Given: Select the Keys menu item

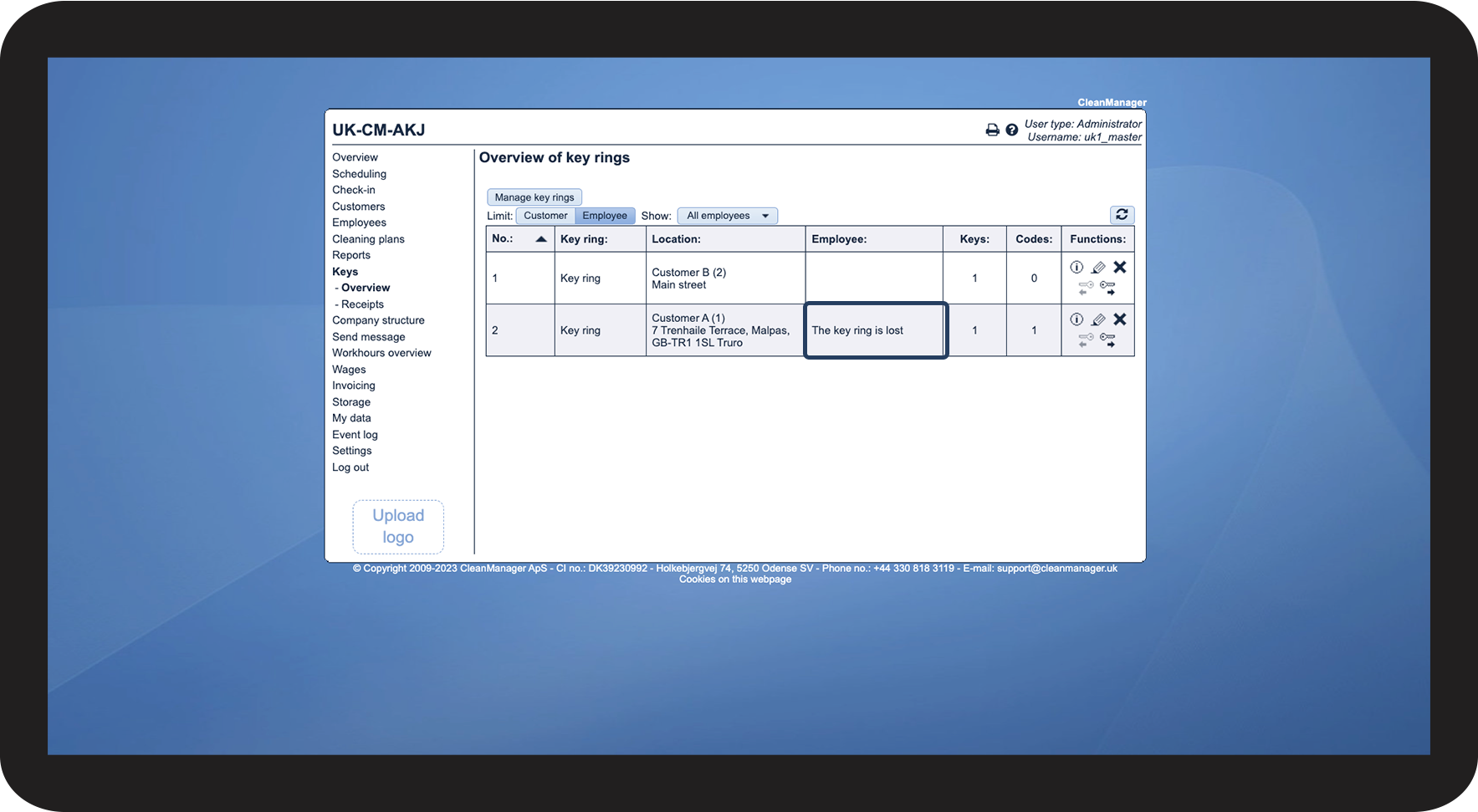Looking at the screenshot, I should [x=345, y=272].
